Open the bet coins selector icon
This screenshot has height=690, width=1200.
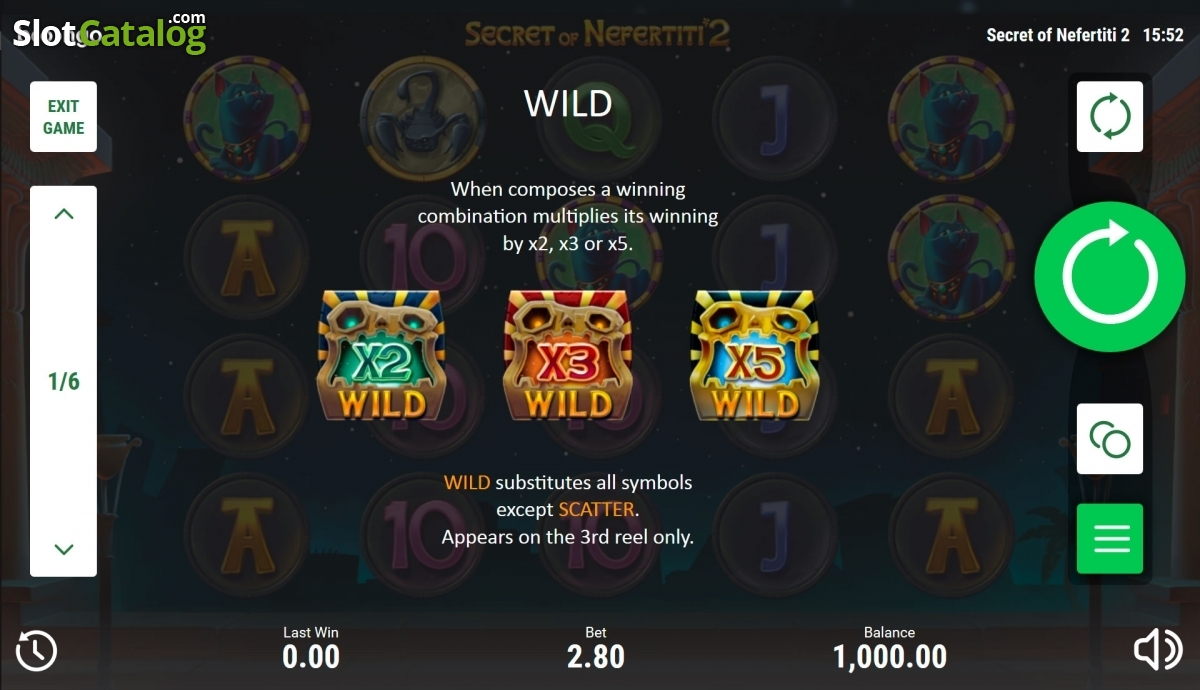coord(1110,439)
